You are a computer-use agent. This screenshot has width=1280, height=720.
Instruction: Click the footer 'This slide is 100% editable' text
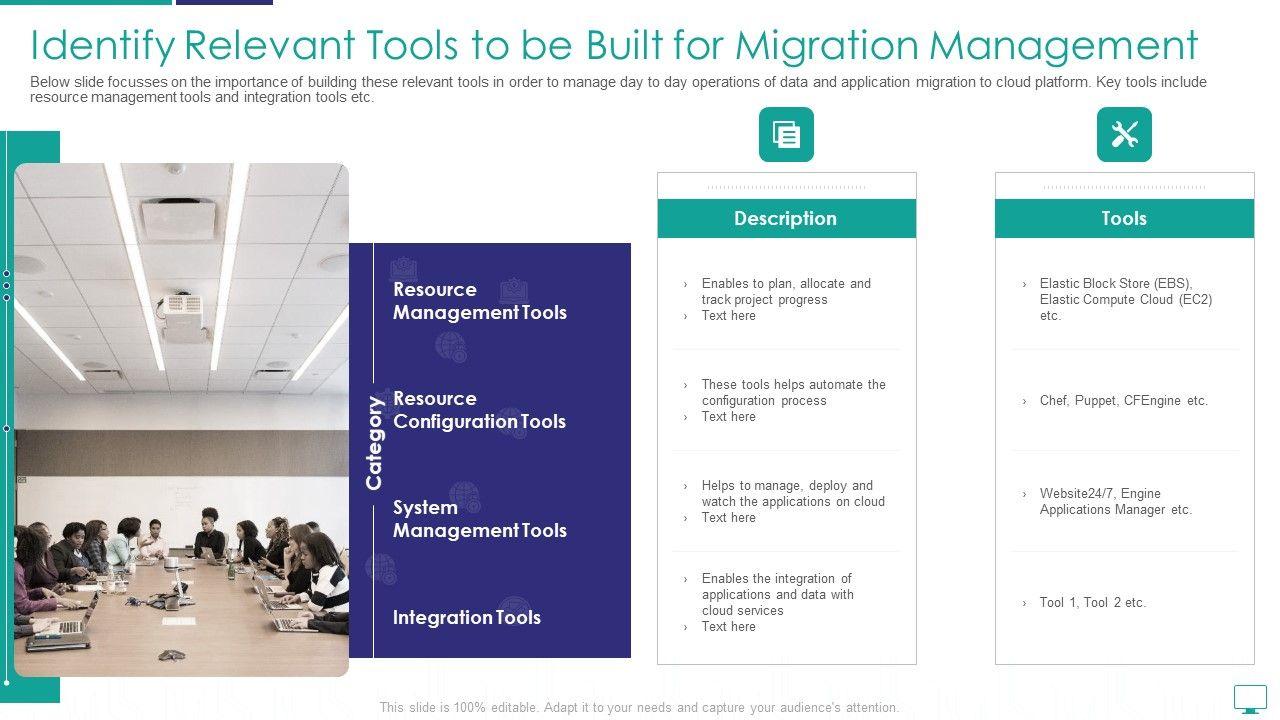tap(639, 707)
